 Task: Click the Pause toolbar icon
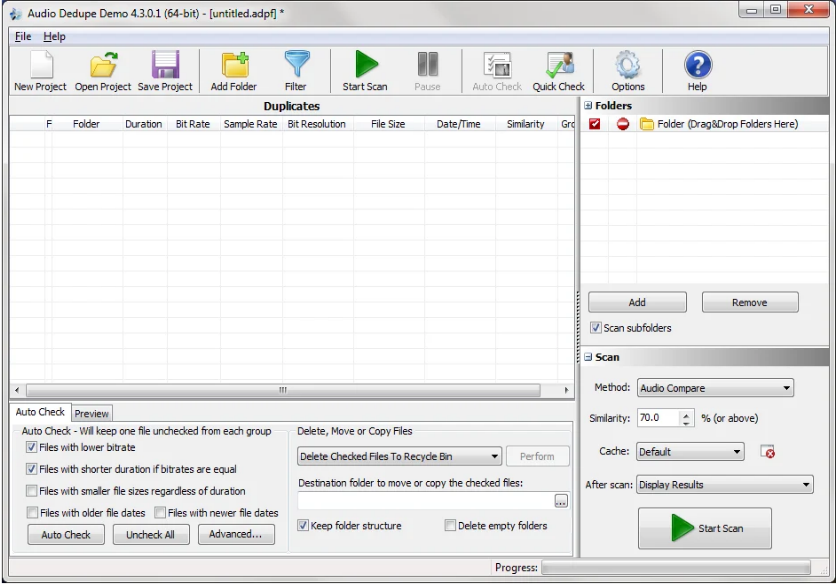(x=428, y=64)
